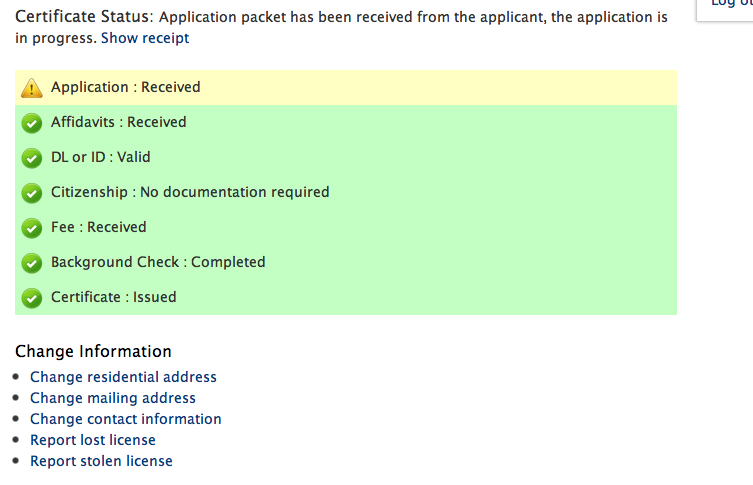Click the green checkmark next to Affidavits
This screenshot has height=485, width=753.
32,123
